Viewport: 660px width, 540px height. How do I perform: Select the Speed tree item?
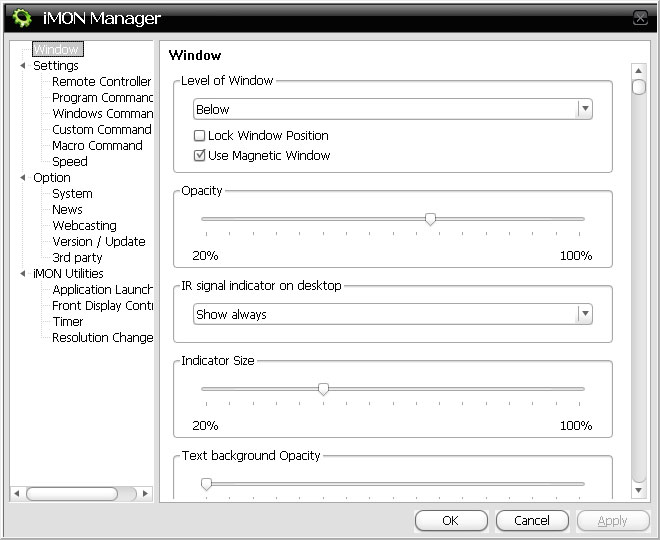[x=70, y=162]
